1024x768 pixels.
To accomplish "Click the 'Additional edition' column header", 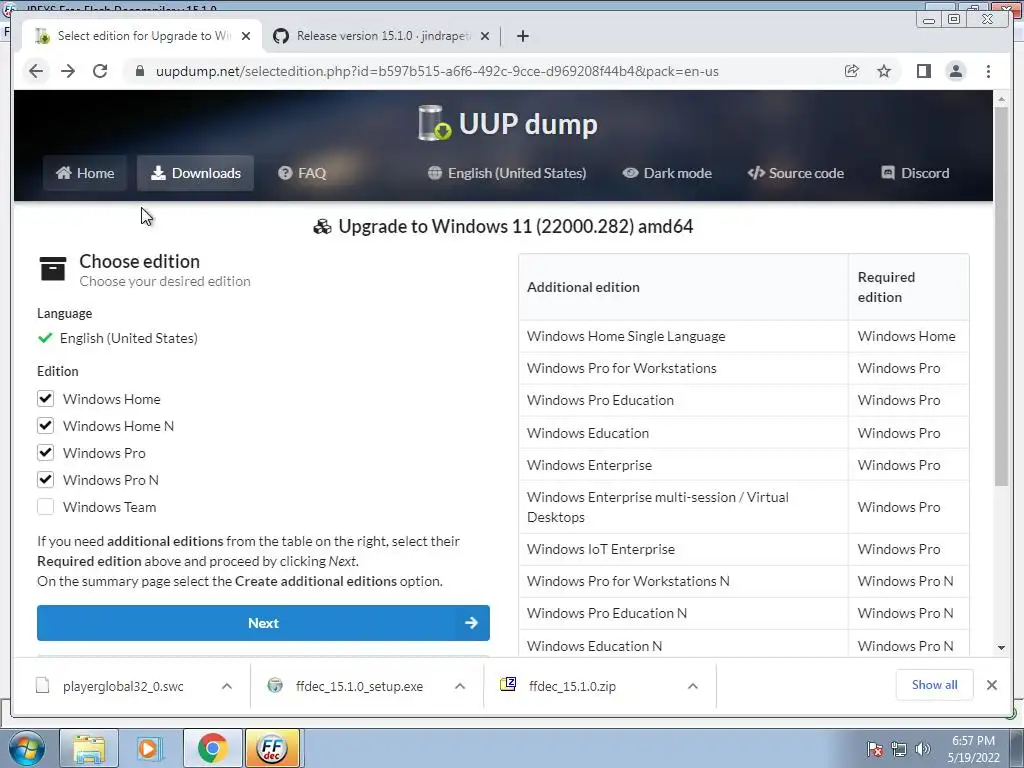I will coord(683,287).
